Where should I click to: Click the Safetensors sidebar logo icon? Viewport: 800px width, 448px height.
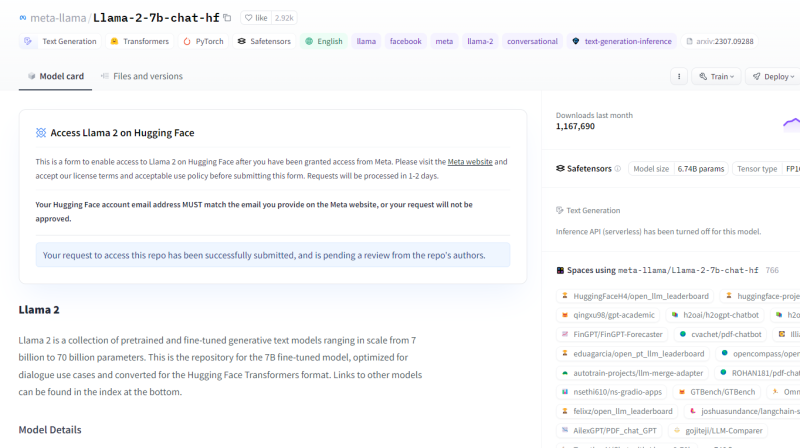pos(560,168)
